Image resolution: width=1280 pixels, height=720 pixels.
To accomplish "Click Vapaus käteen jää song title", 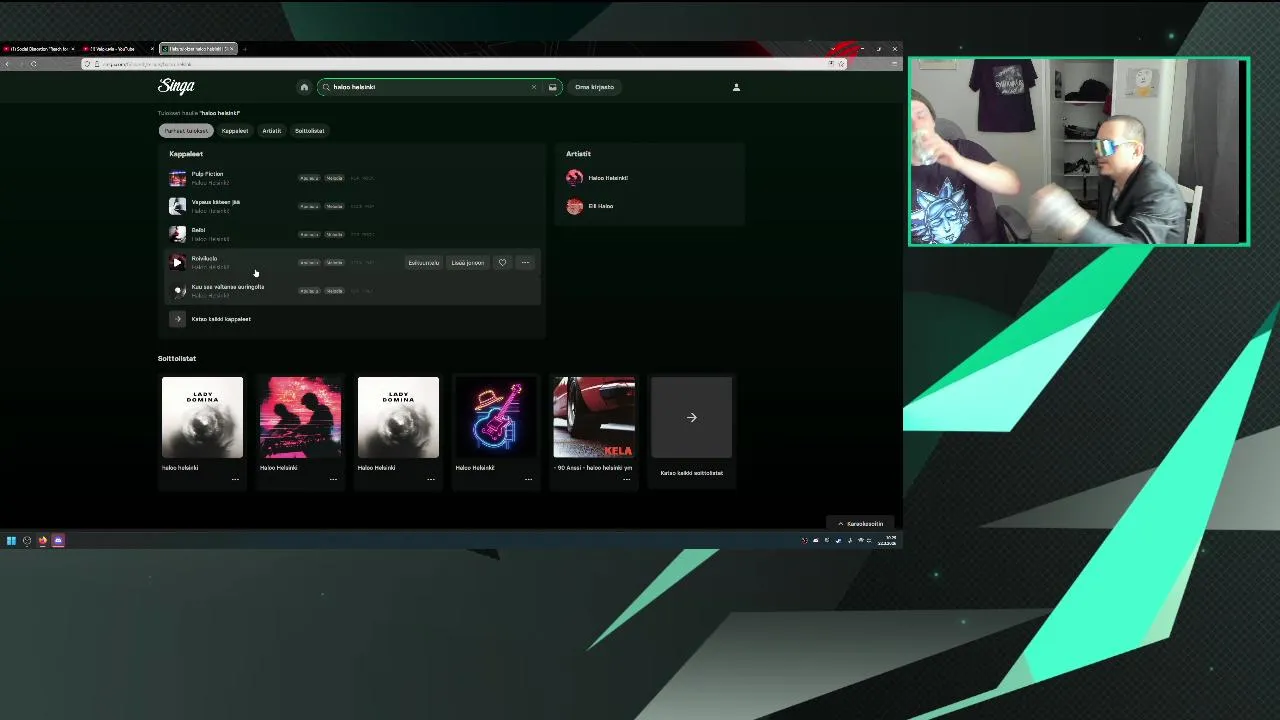I will pyautogui.click(x=216, y=202).
